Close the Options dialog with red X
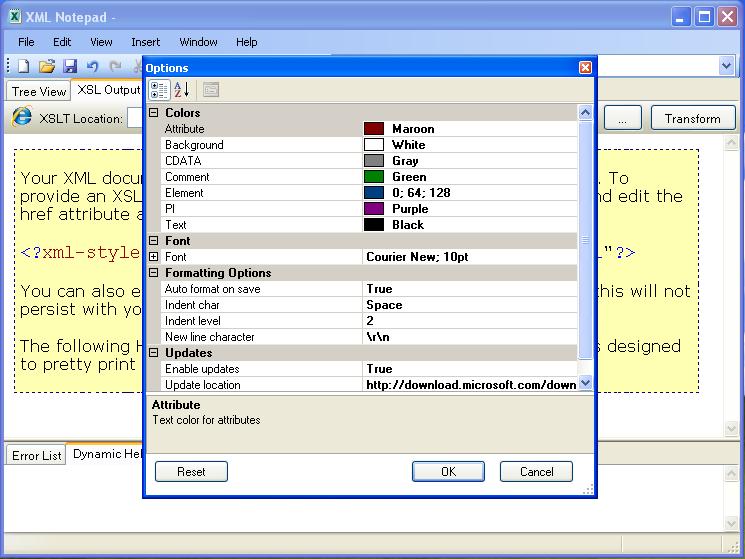 pyautogui.click(x=585, y=67)
